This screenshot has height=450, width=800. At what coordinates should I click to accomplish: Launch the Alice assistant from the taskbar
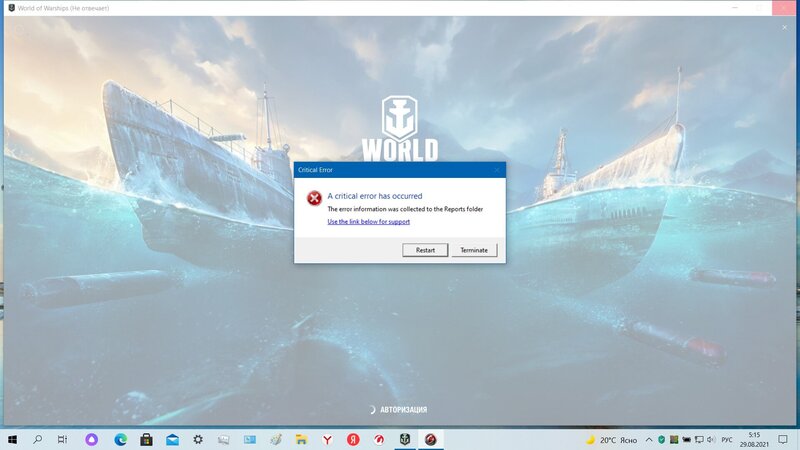91,439
